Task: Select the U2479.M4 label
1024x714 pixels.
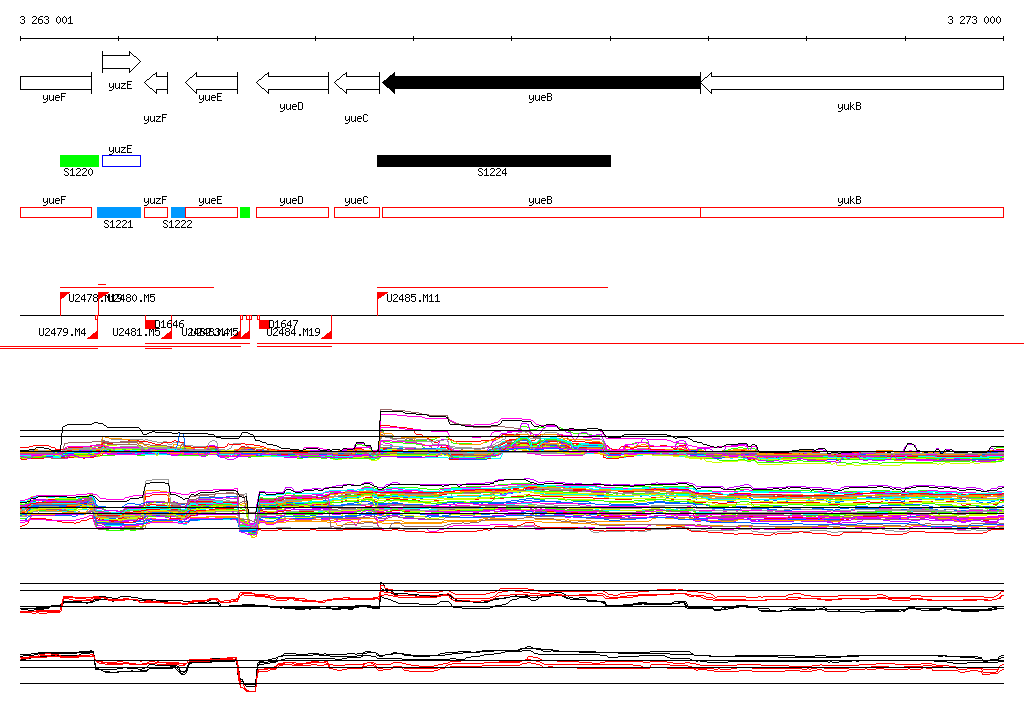Action: (62, 333)
